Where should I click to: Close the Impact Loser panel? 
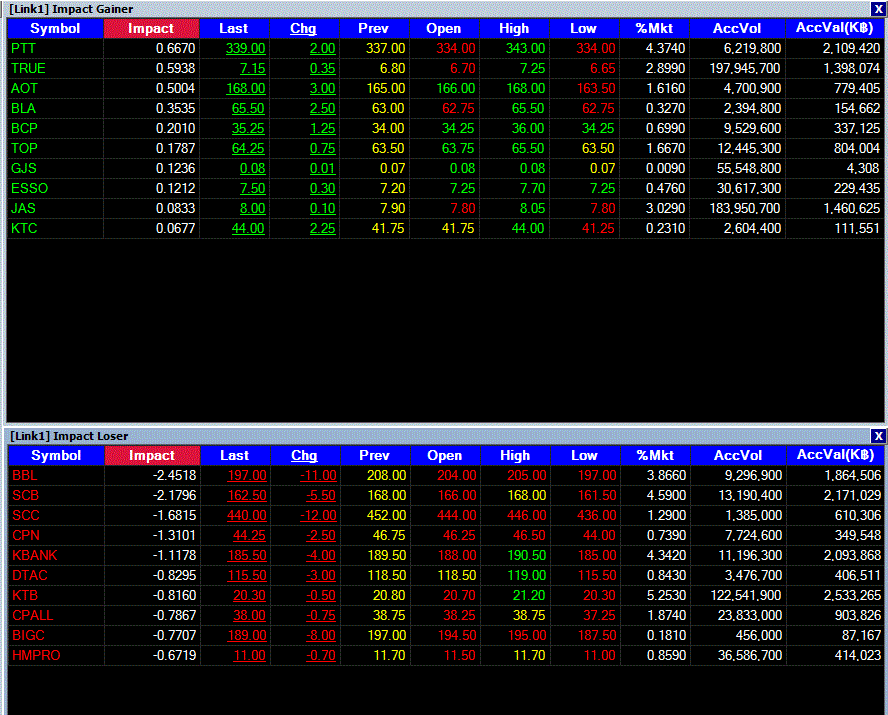(878, 436)
